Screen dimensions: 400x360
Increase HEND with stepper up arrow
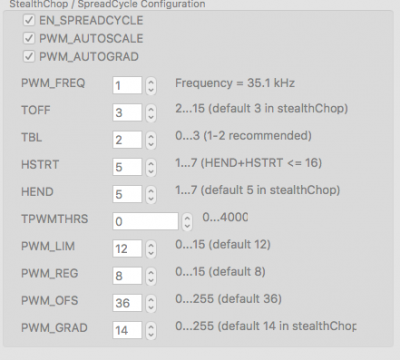tap(151, 191)
